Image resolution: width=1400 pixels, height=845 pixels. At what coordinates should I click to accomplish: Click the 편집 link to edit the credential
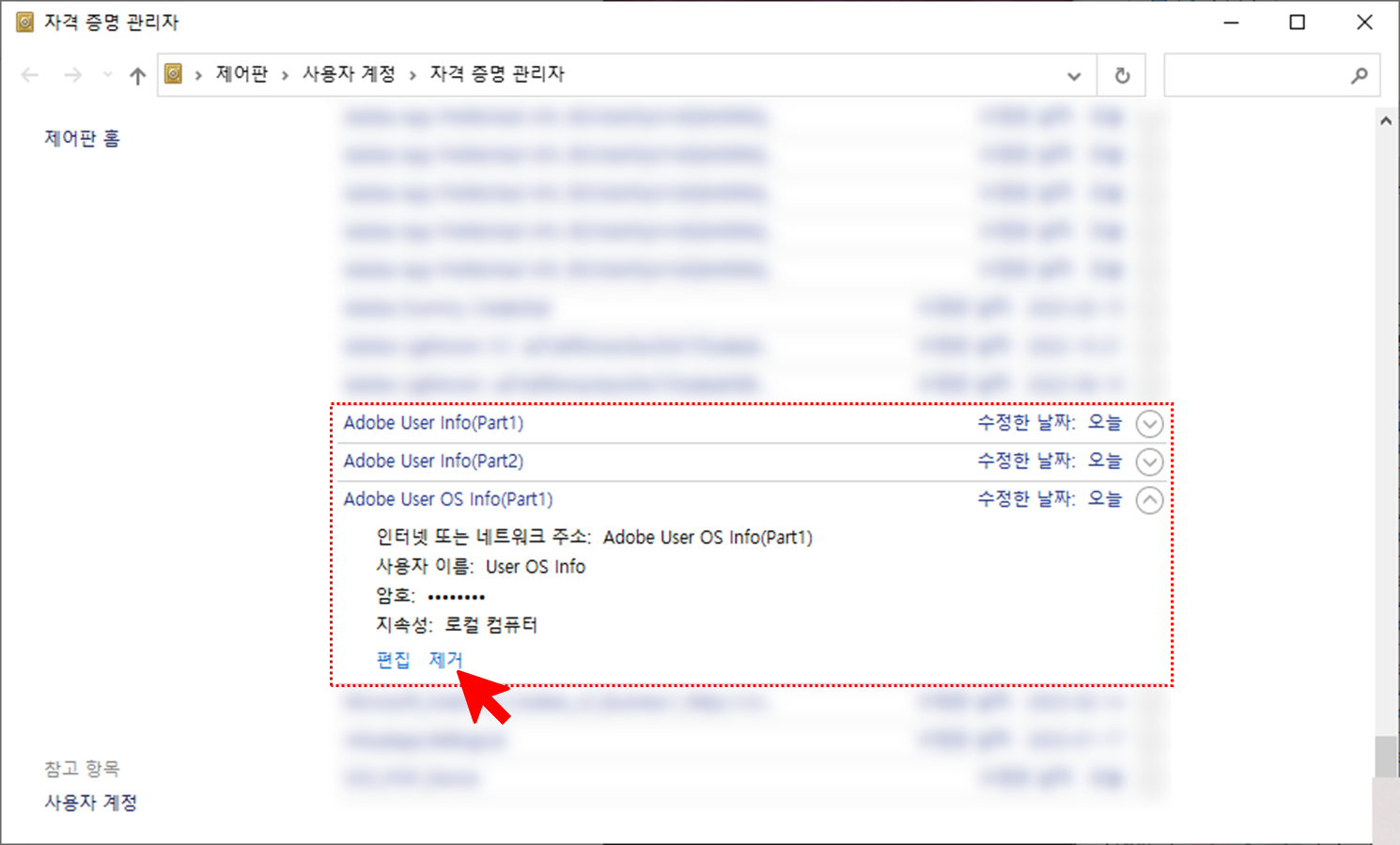click(x=393, y=659)
